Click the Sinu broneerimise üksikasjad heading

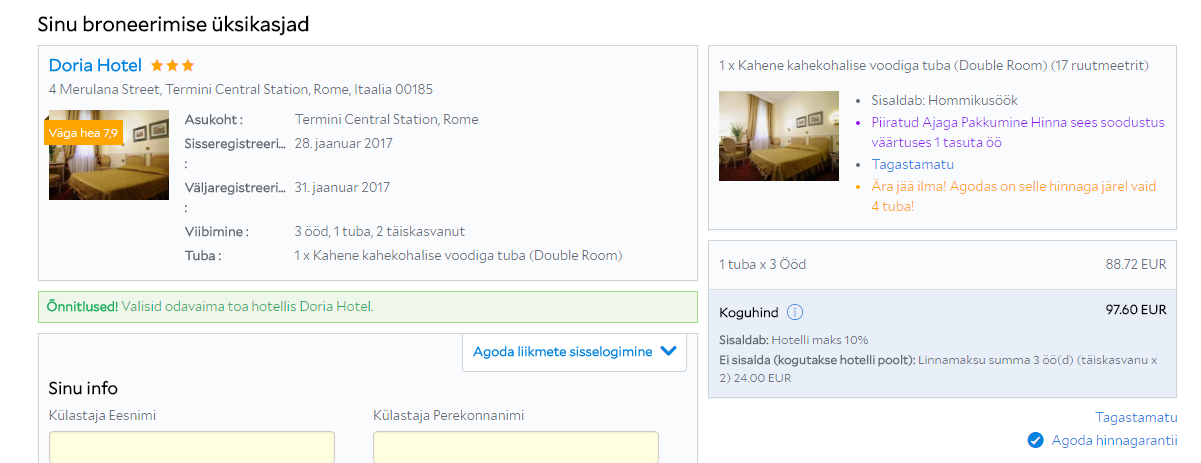(173, 25)
